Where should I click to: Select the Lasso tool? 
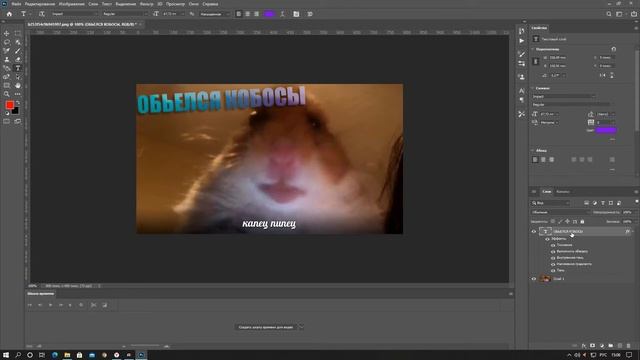coord(7,42)
